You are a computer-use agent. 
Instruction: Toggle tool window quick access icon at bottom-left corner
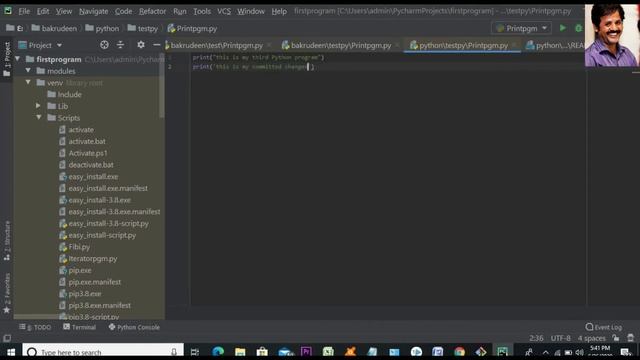7,338
